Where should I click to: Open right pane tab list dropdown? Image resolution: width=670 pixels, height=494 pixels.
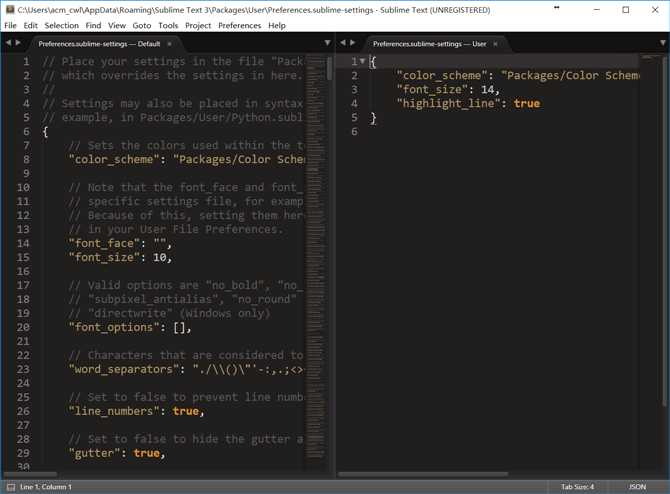click(663, 43)
